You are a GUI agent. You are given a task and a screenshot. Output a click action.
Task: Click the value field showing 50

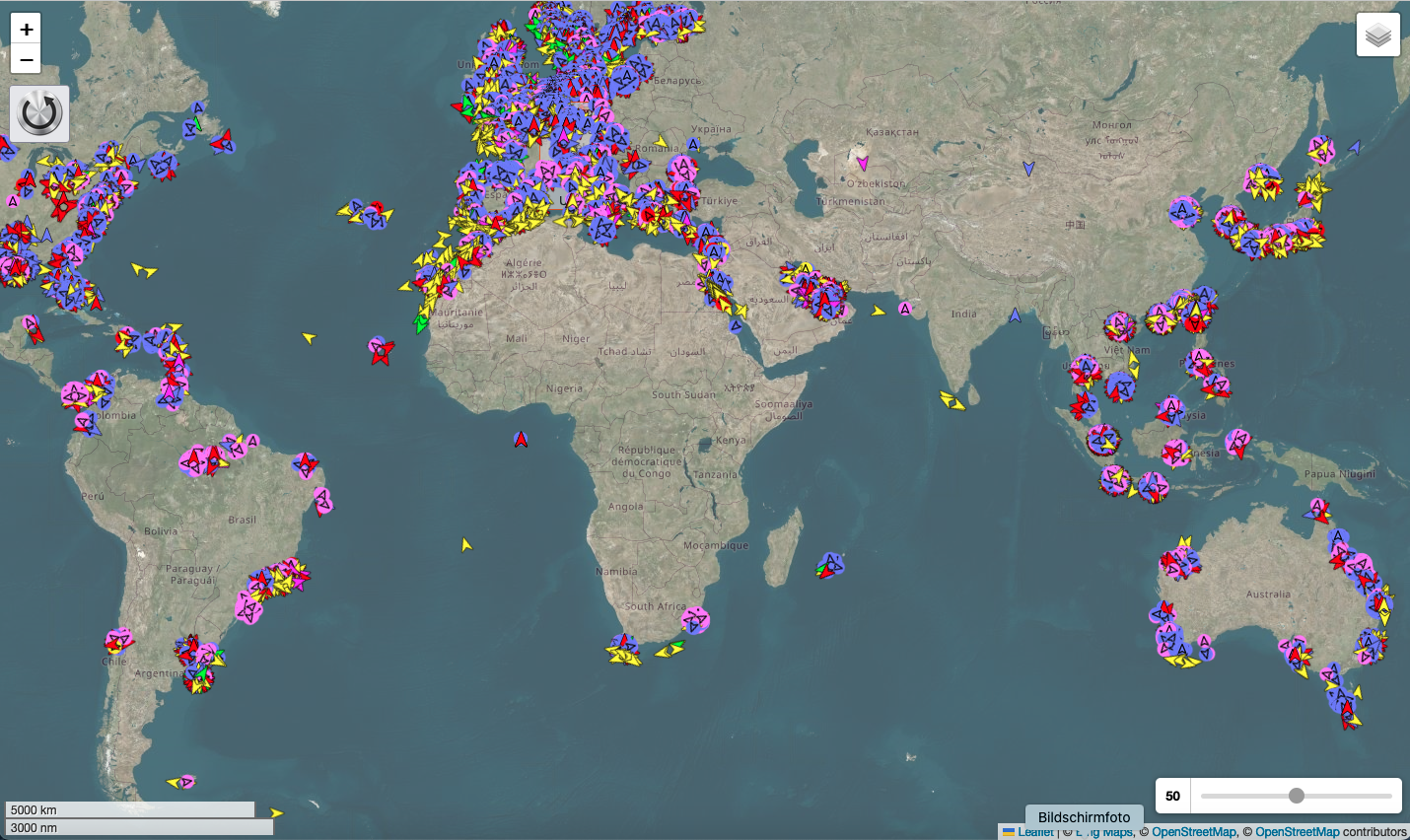click(x=1172, y=796)
